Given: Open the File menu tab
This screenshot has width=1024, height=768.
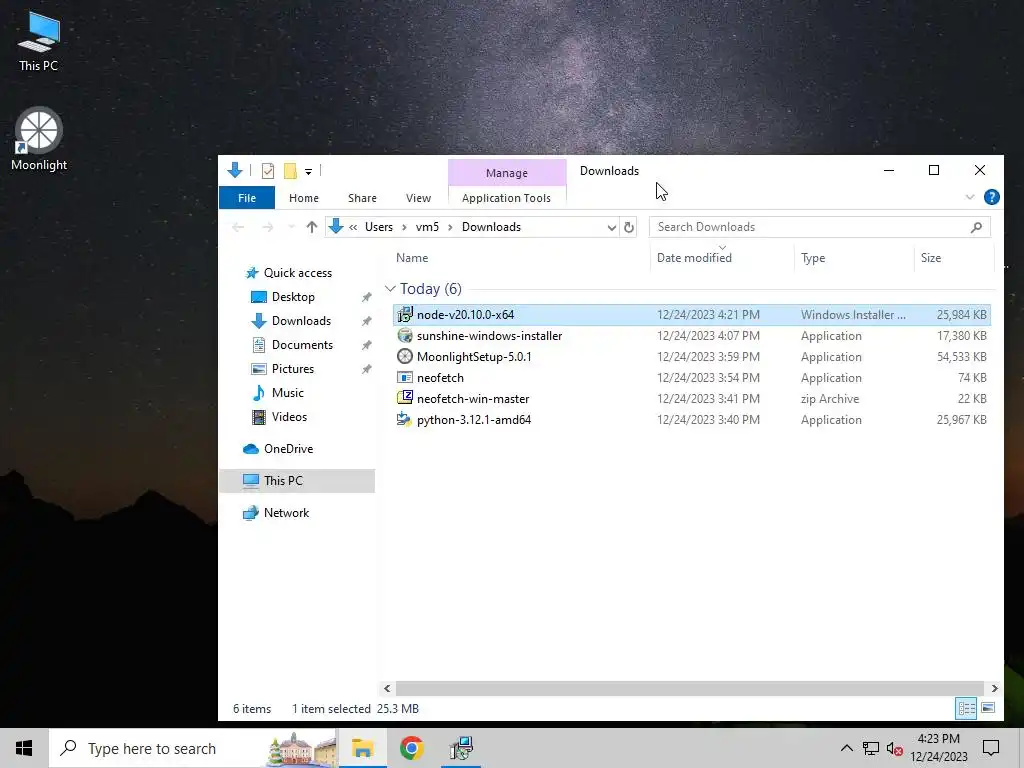Looking at the screenshot, I should [x=247, y=198].
